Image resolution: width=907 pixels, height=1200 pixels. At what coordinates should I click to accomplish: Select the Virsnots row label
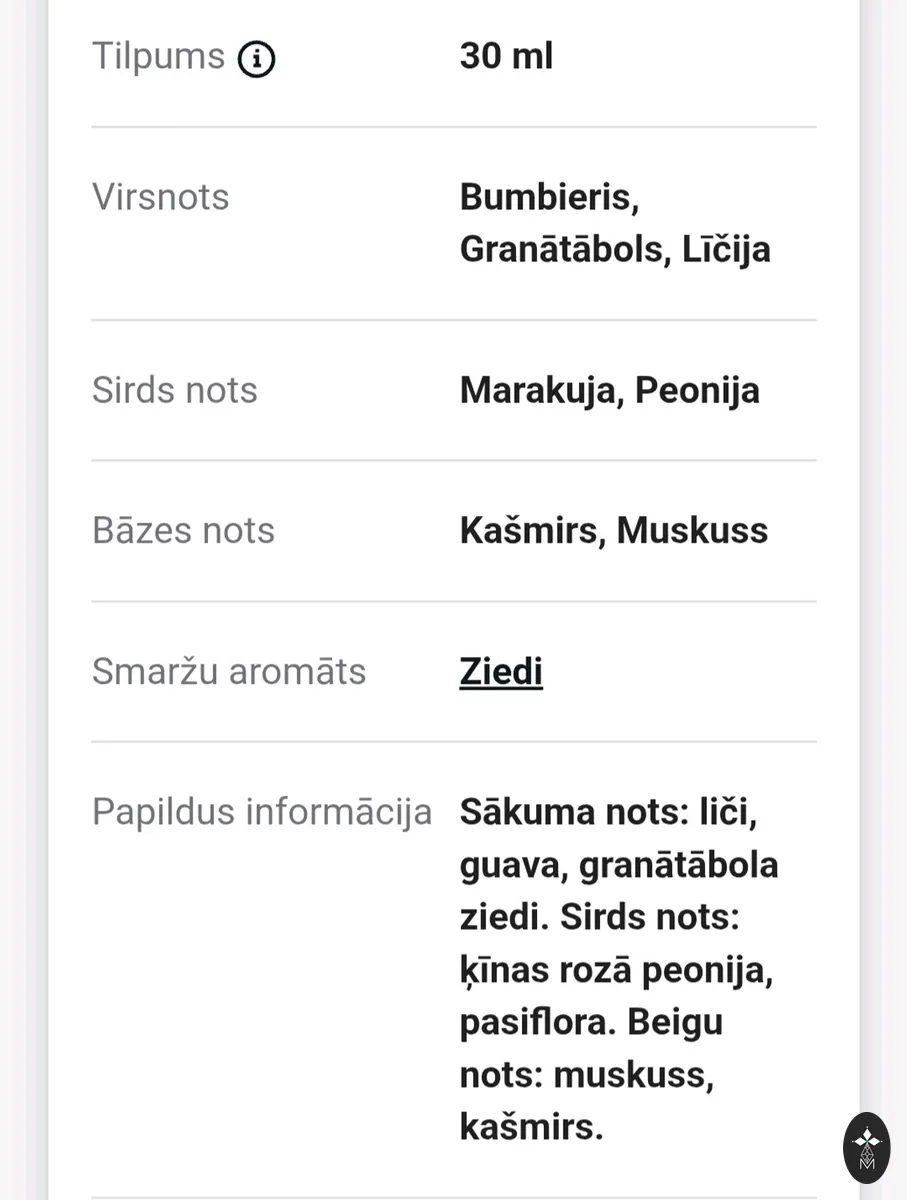[160, 197]
